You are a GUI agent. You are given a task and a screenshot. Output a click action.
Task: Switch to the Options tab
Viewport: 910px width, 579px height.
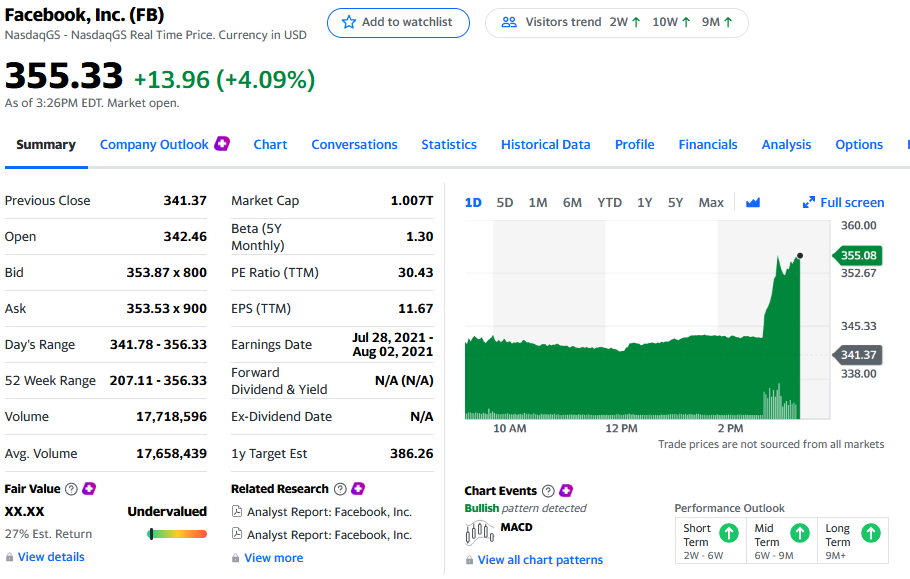click(859, 144)
